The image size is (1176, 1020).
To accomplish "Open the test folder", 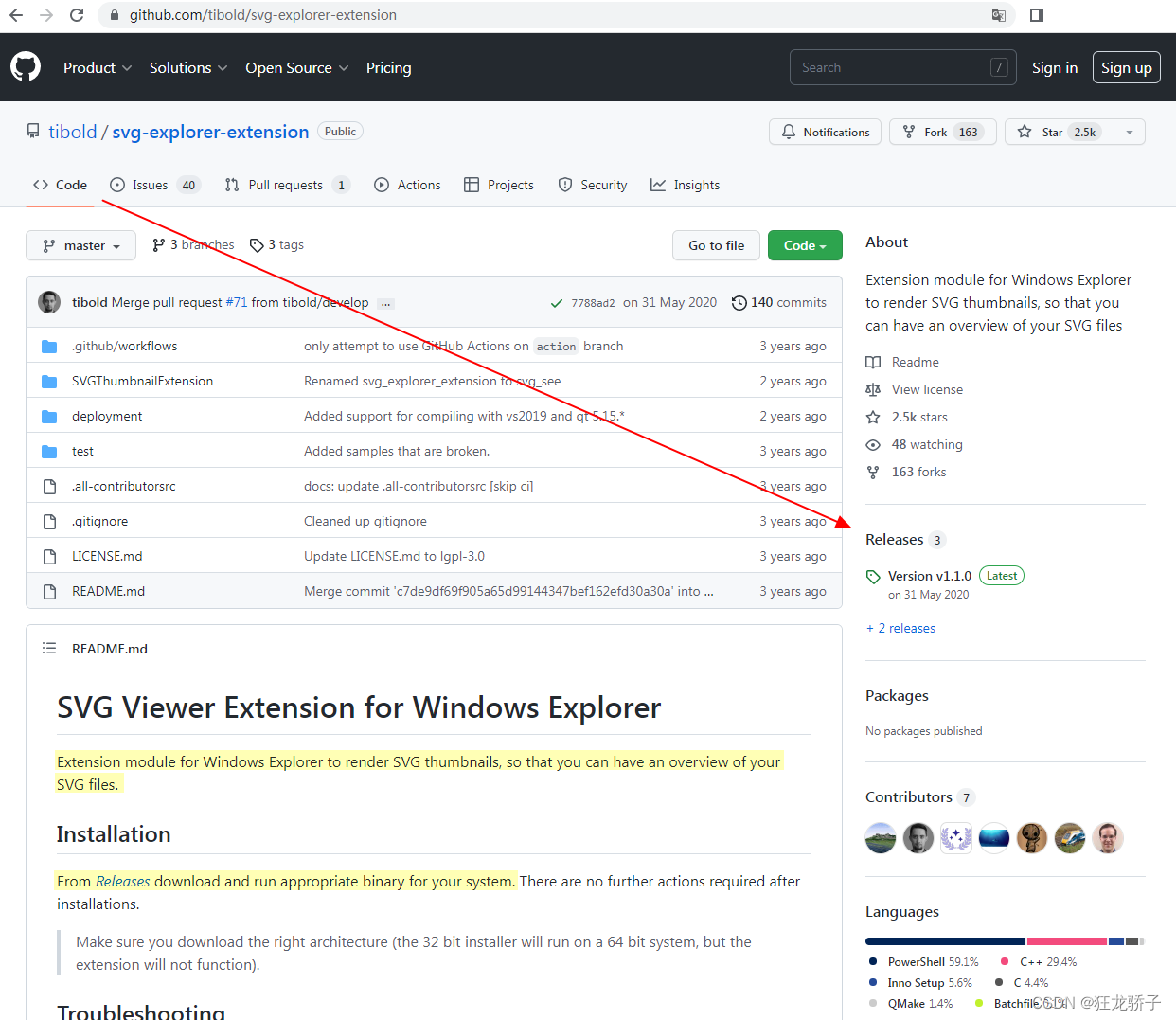I will point(82,452).
